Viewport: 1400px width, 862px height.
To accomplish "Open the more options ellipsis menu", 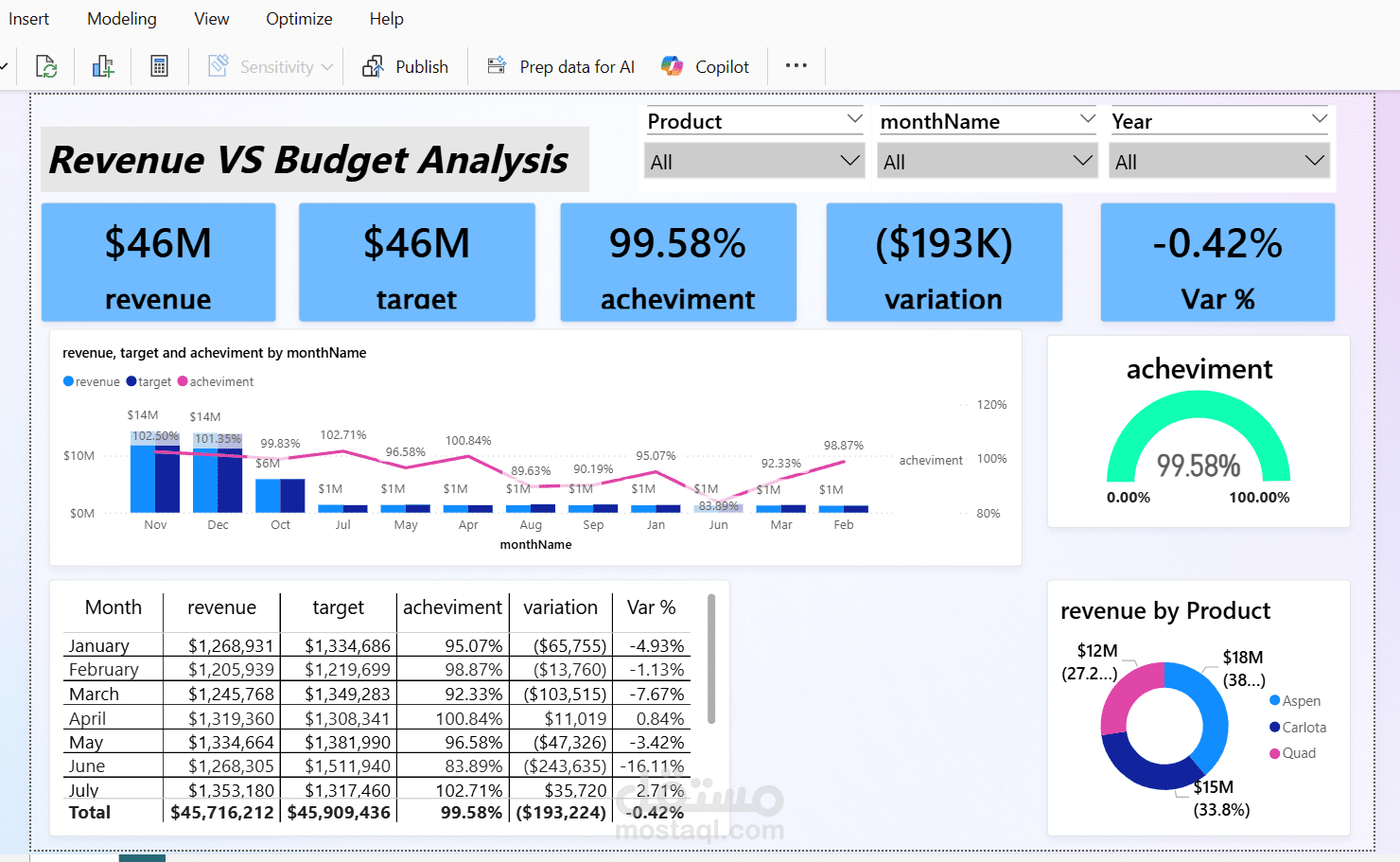I will pos(796,65).
